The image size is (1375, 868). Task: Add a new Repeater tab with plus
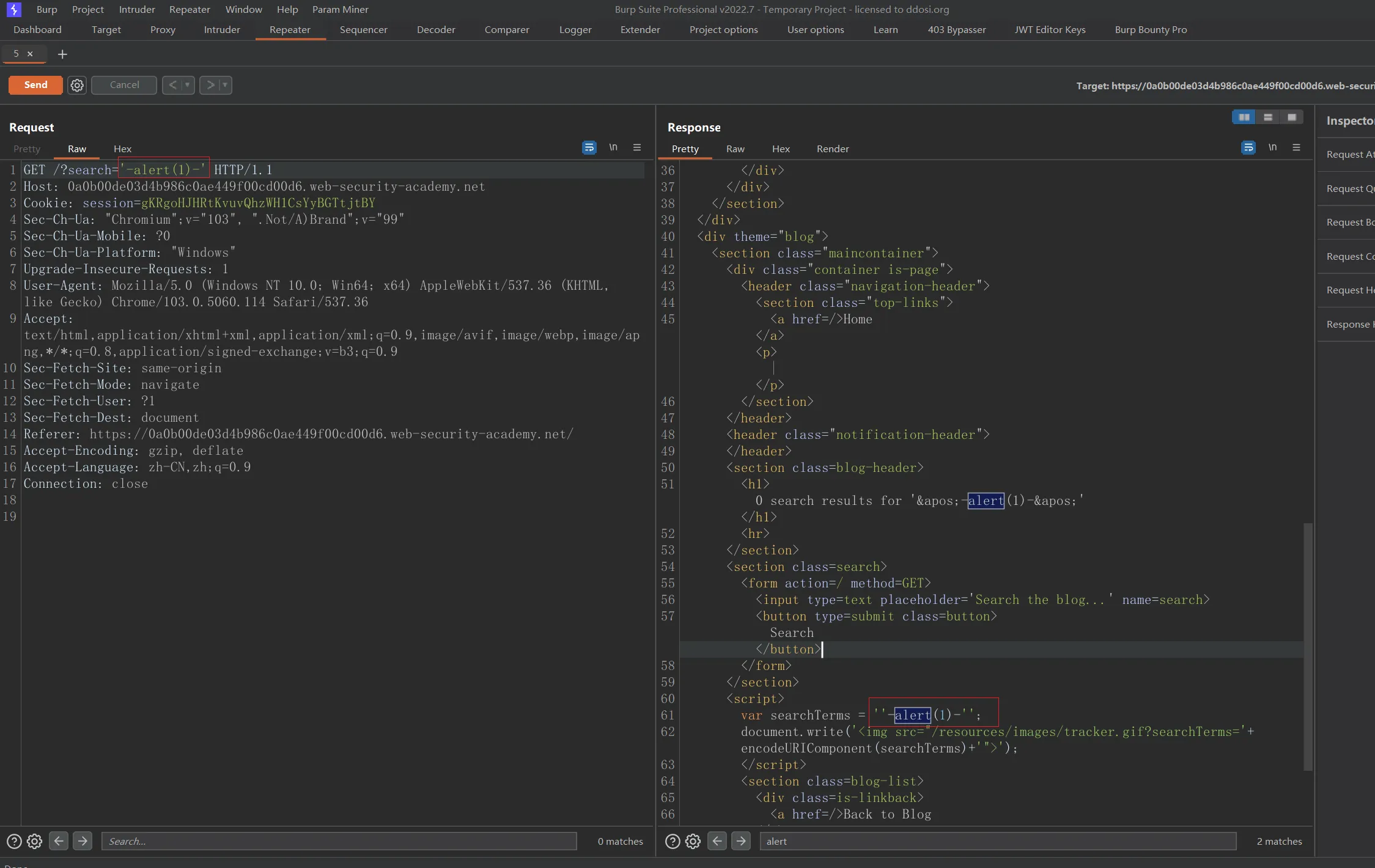coord(62,54)
